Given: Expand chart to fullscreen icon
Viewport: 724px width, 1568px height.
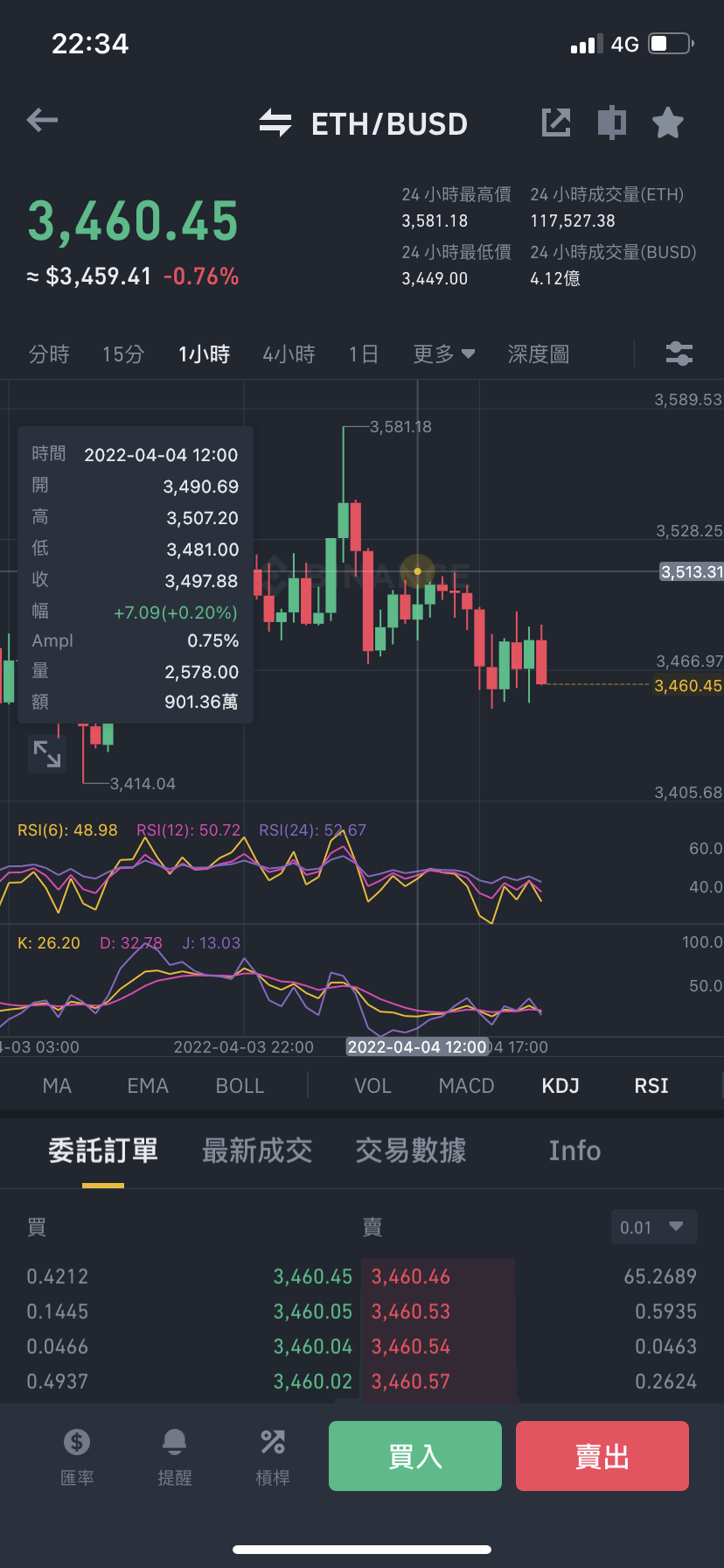Looking at the screenshot, I should pyautogui.click(x=47, y=753).
